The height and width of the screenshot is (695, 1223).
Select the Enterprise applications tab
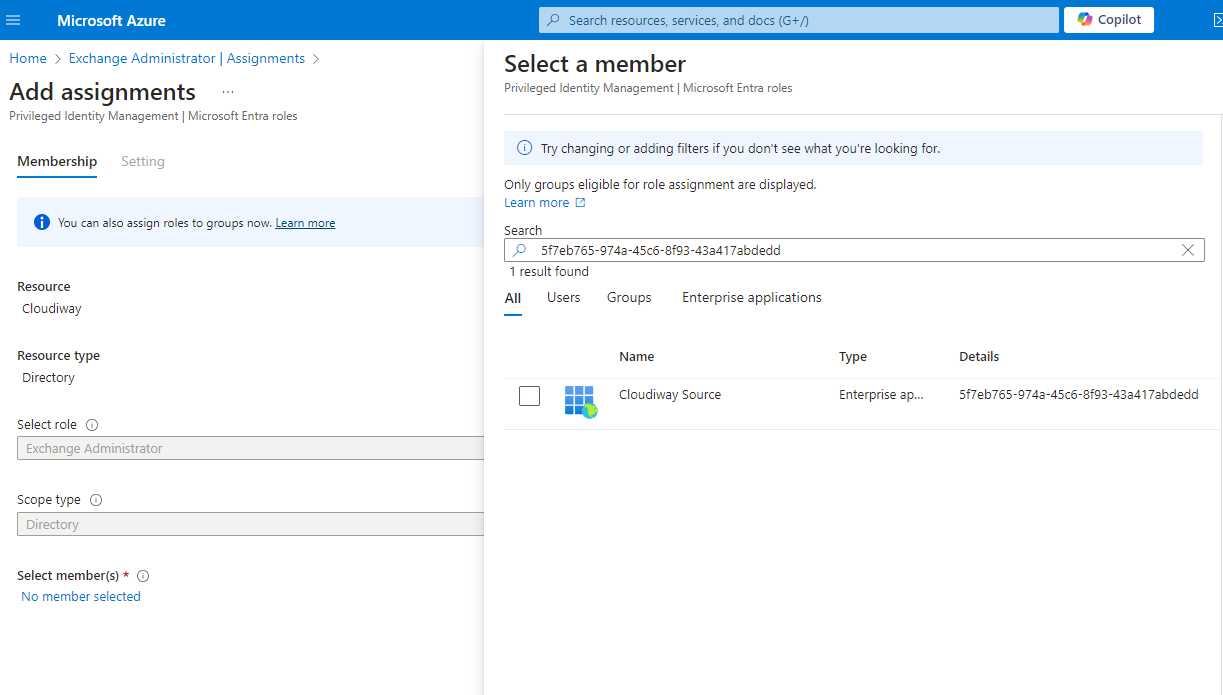(751, 298)
